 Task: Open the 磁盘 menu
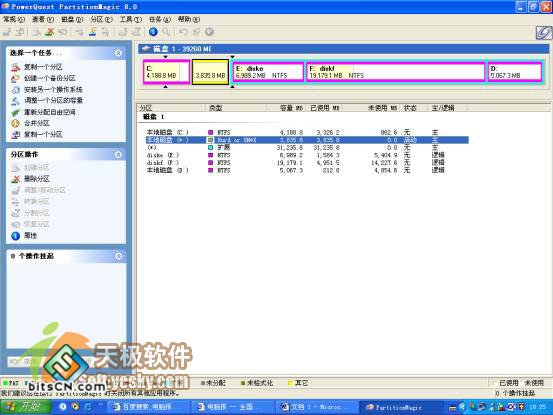point(72,19)
